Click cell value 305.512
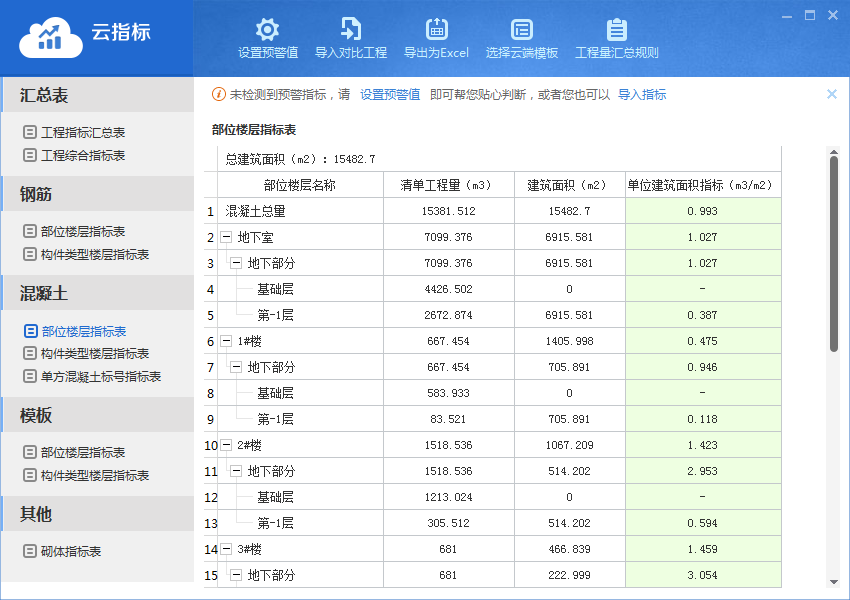Image resolution: width=850 pixels, height=600 pixels. pyautogui.click(x=448, y=523)
